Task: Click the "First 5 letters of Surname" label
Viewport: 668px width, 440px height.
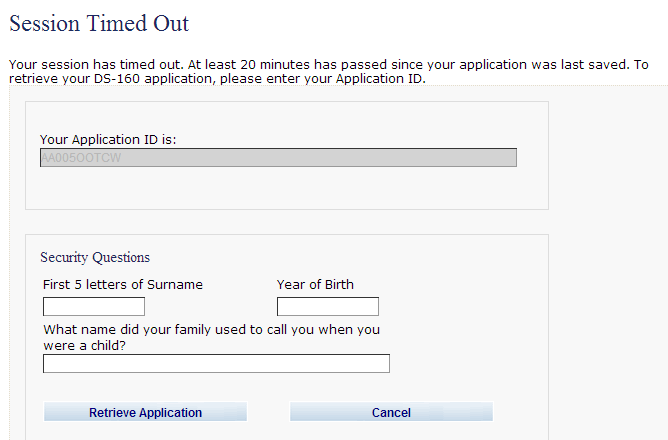Action: (123, 285)
